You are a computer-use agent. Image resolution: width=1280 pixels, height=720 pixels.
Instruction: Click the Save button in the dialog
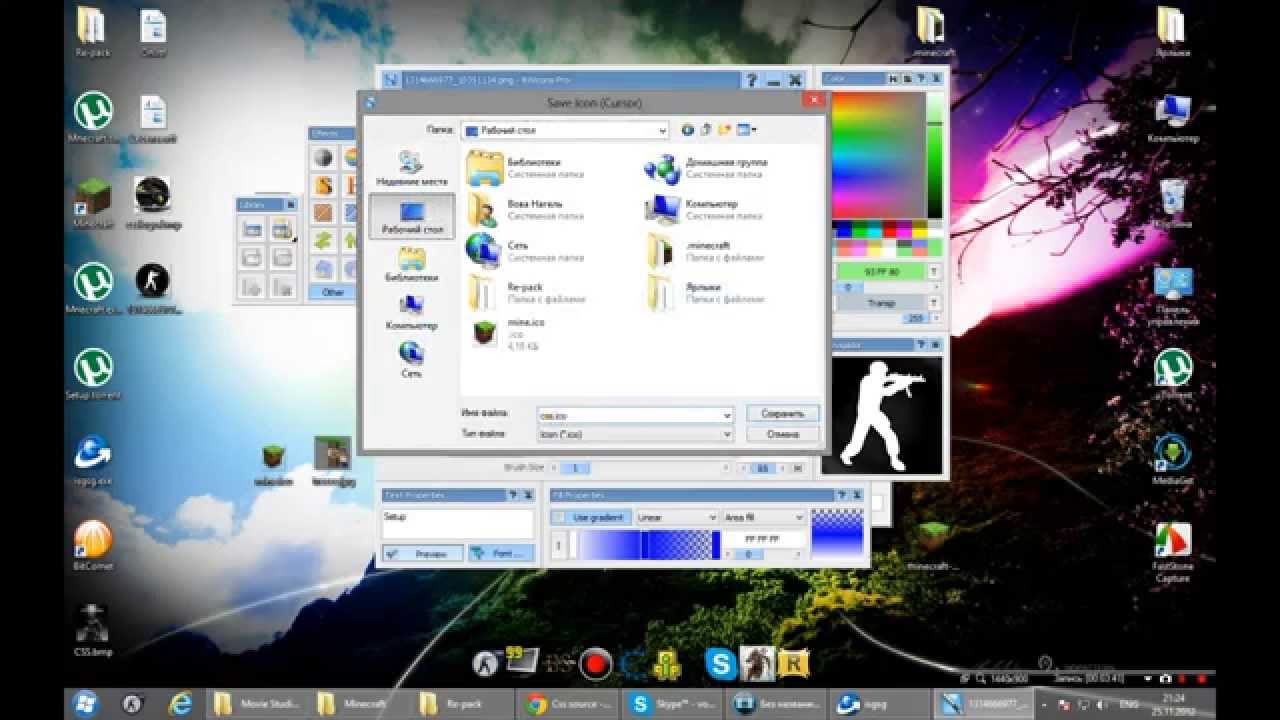783,413
